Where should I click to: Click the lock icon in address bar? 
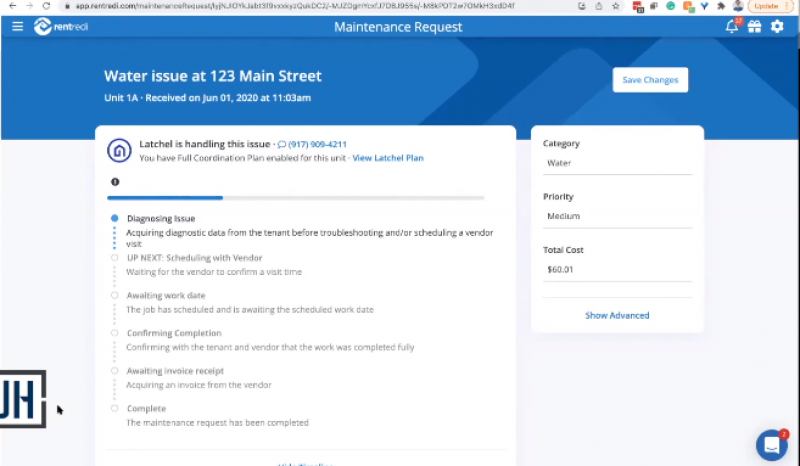click(x=67, y=6)
